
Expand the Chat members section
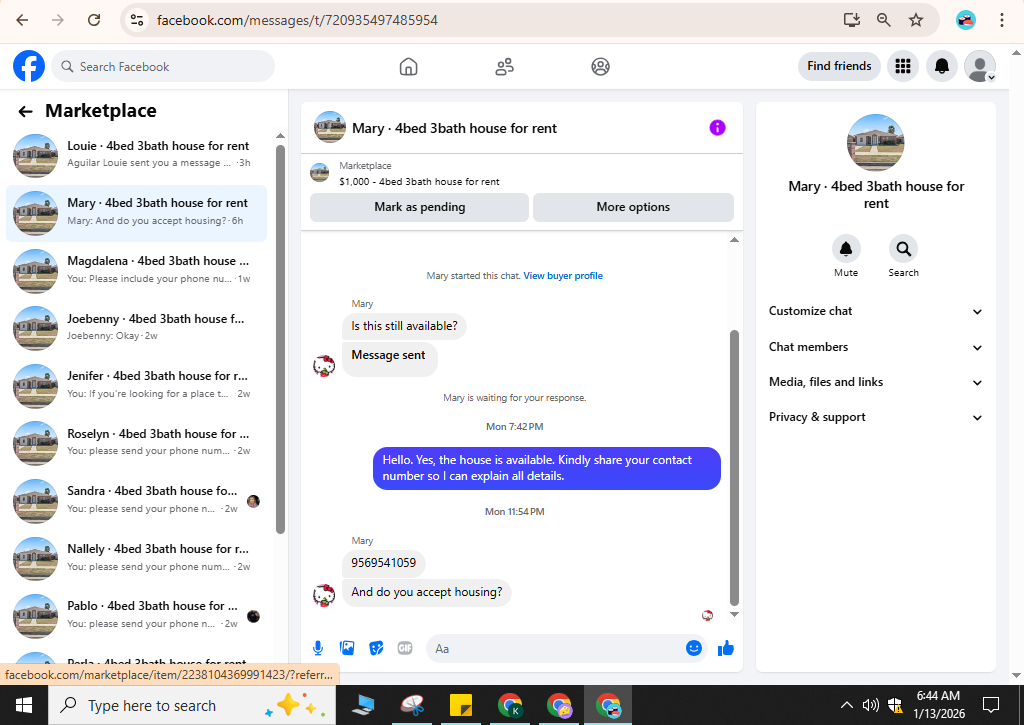coord(875,347)
